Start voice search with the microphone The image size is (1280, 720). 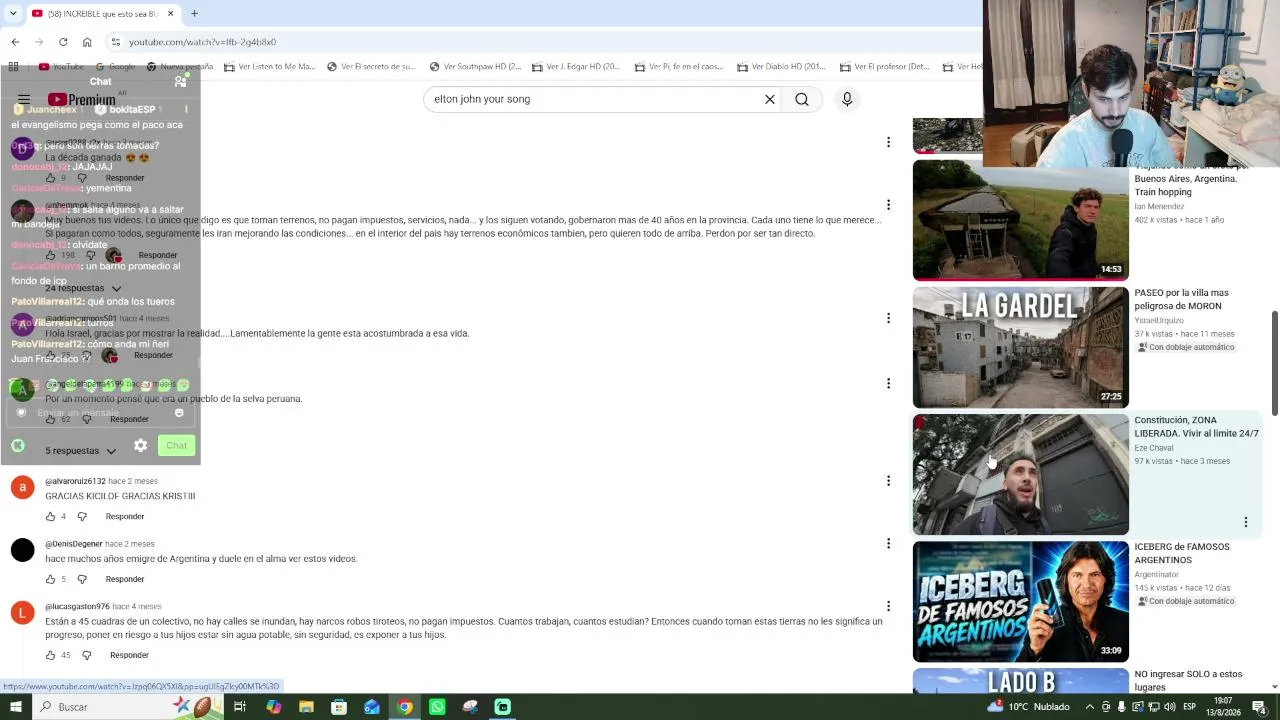pos(847,99)
